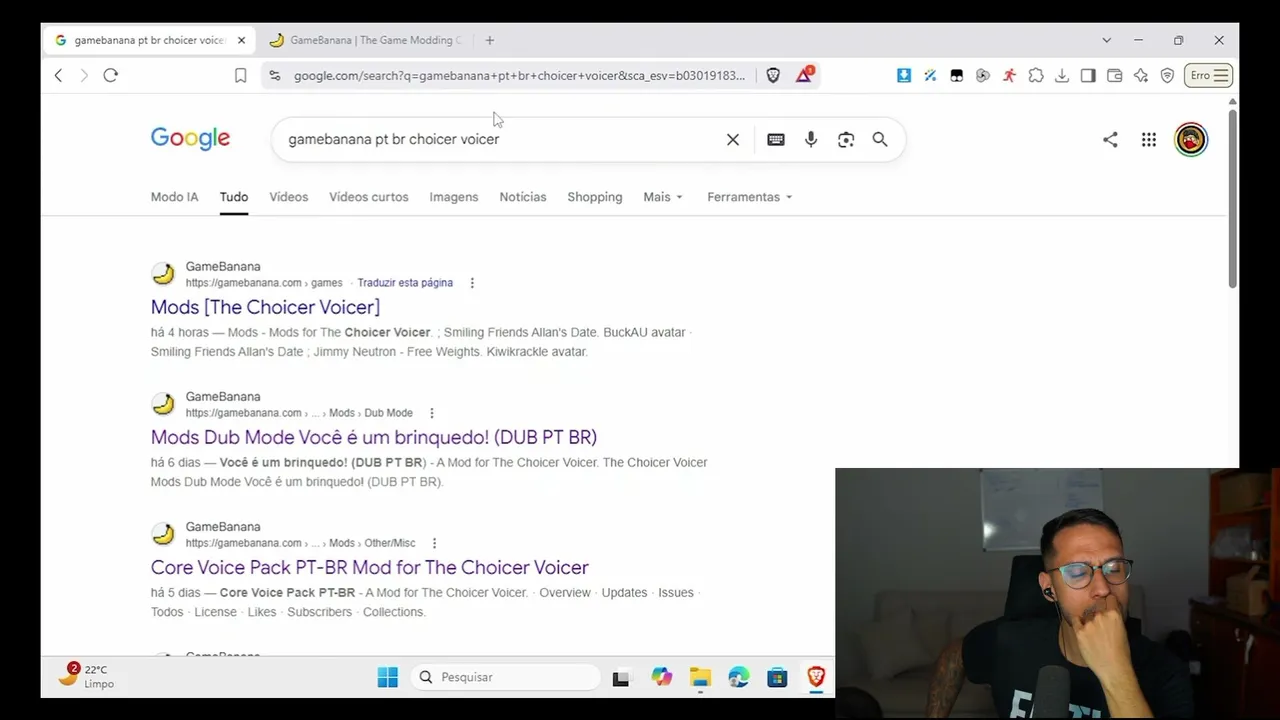Screen dimensions: 1280x720
Task: Toggle the browser sidebar panel
Action: (x=1088, y=75)
